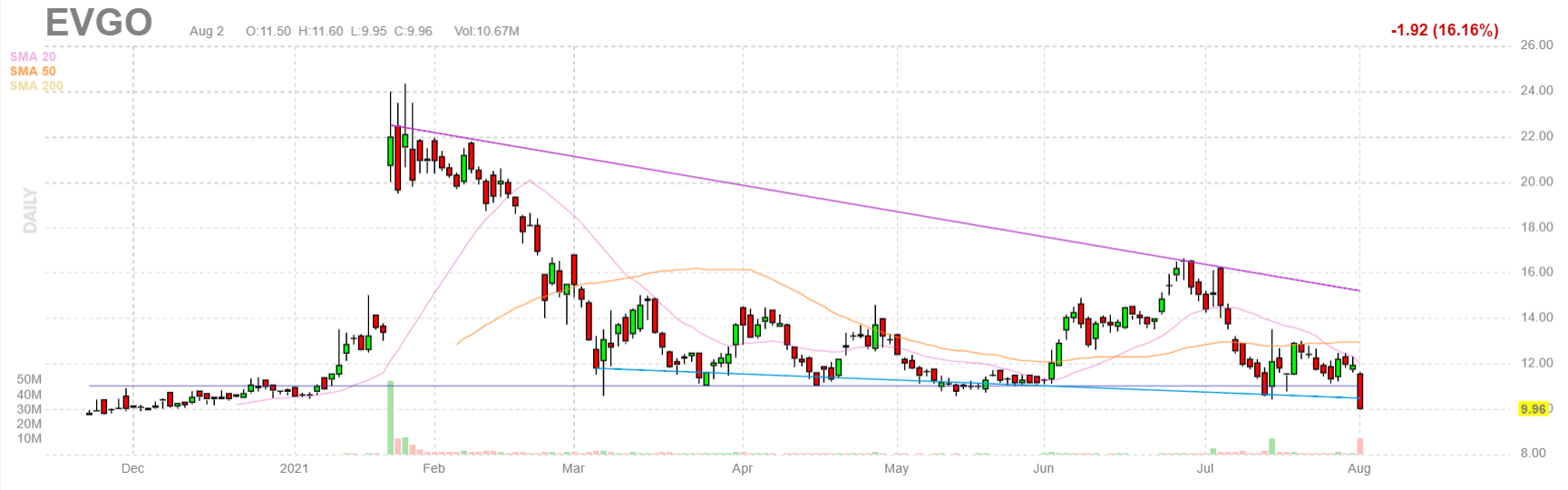Screen dimensions: 1568x490
Task: Click the highlighted 9.96 last price tag
Action: [1533, 409]
